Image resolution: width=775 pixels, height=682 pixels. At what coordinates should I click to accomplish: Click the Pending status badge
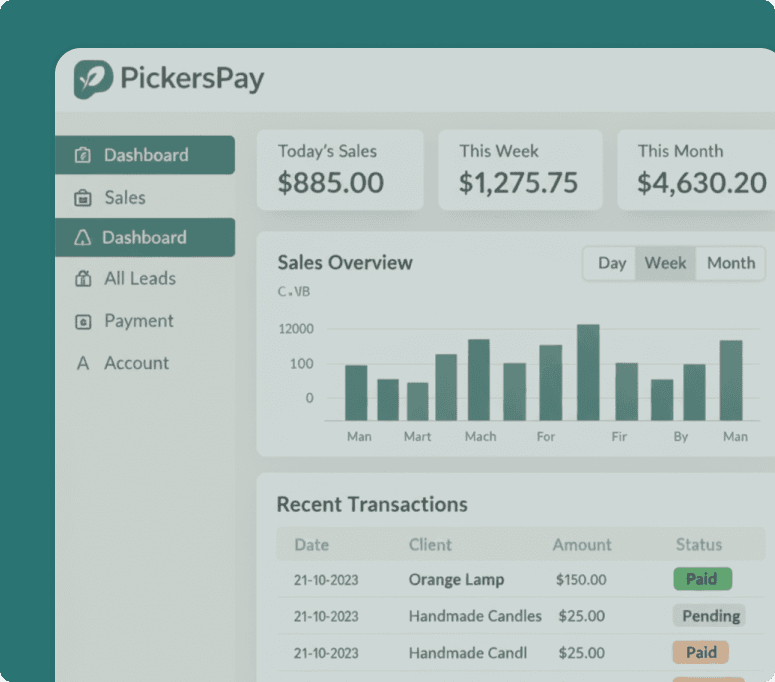point(709,616)
